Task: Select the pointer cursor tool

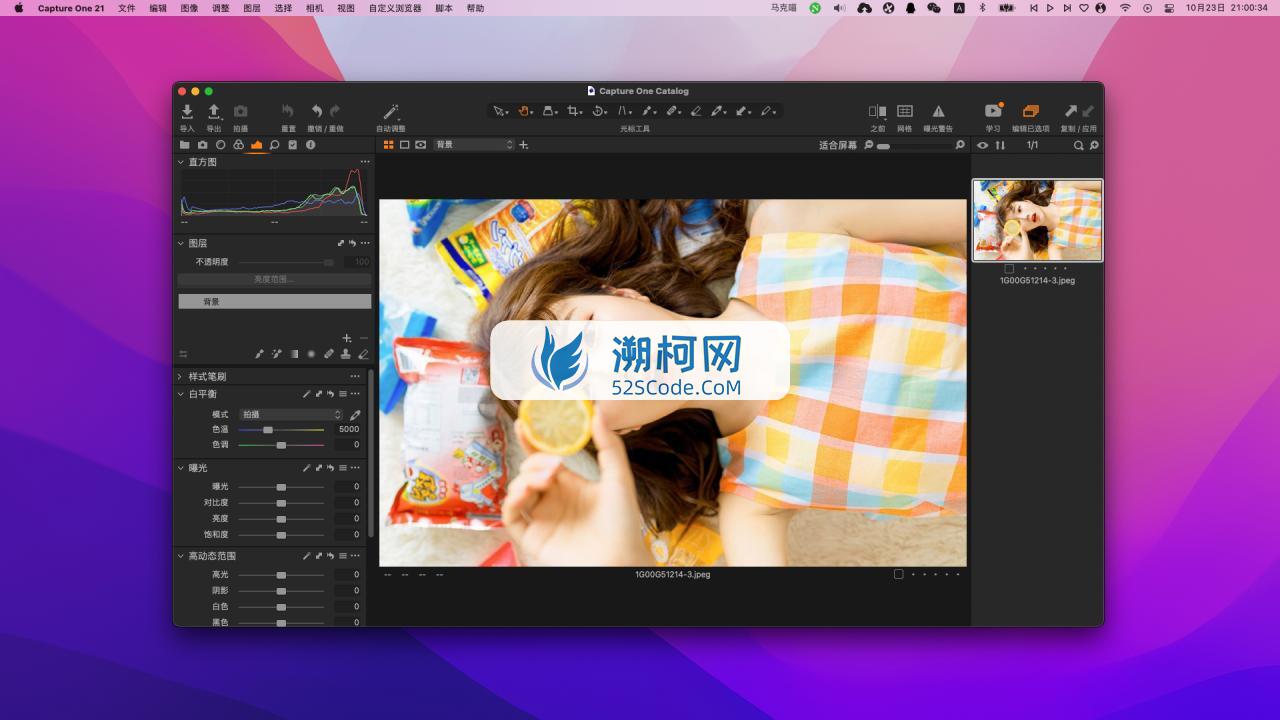Action: pos(499,111)
